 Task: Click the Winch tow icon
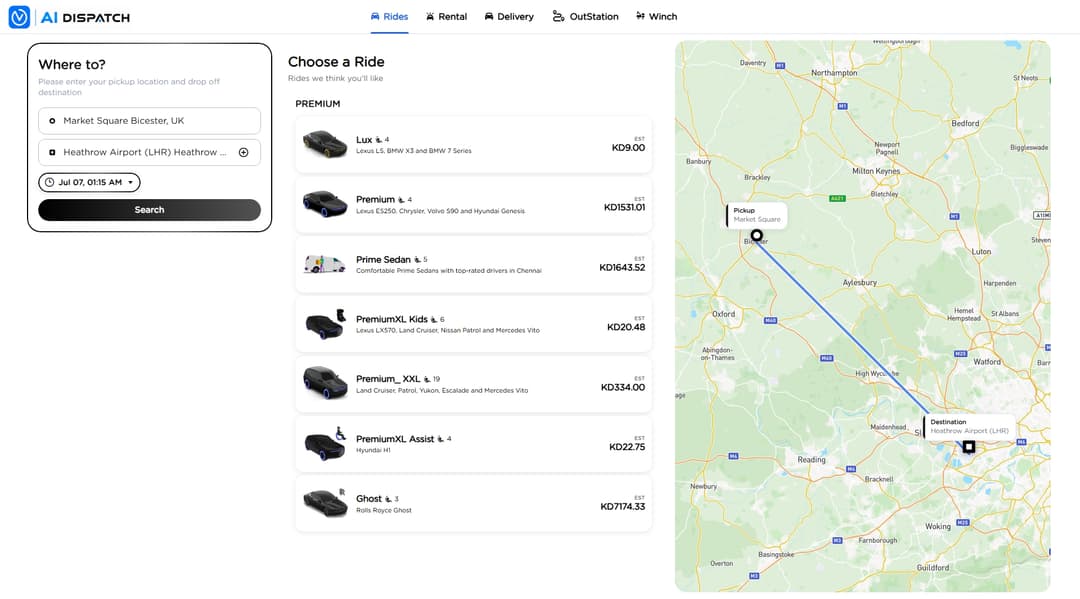tap(641, 16)
